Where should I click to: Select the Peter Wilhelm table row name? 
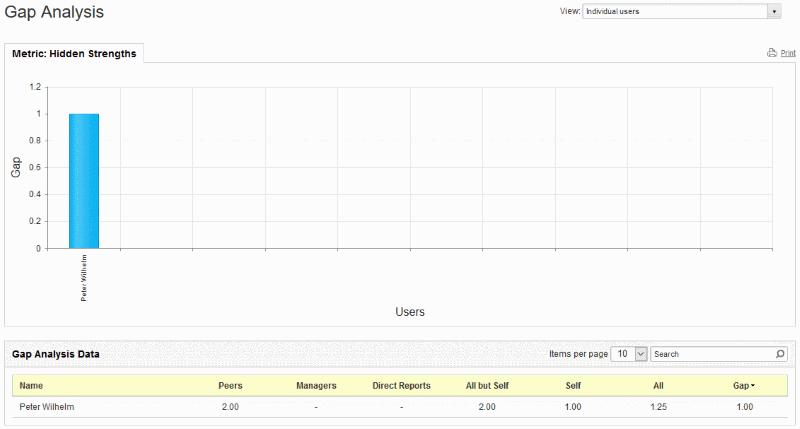click(x=47, y=407)
